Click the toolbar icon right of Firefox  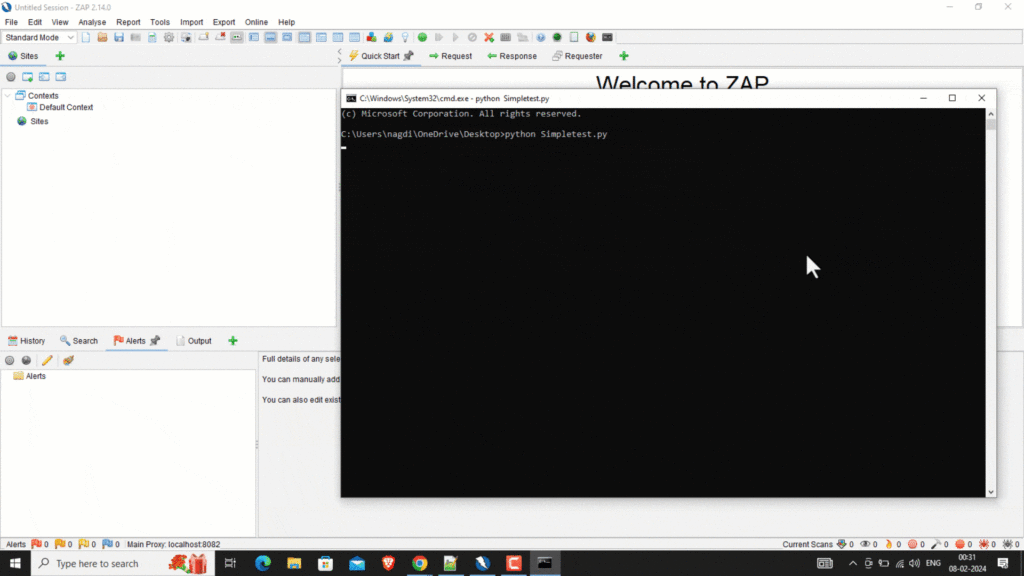point(607,37)
